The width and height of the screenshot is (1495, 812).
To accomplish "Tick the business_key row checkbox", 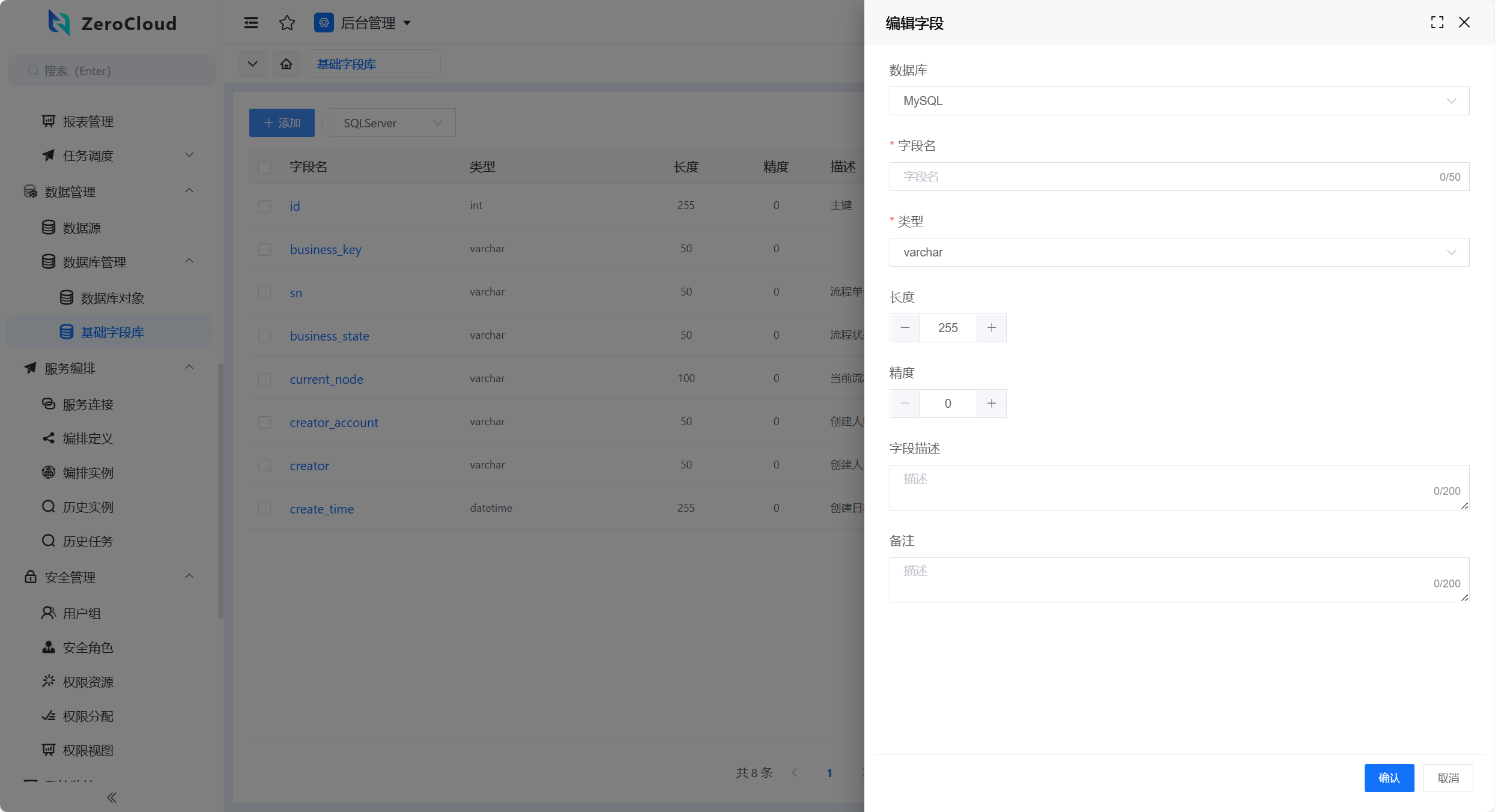I will [x=264, y=249].
